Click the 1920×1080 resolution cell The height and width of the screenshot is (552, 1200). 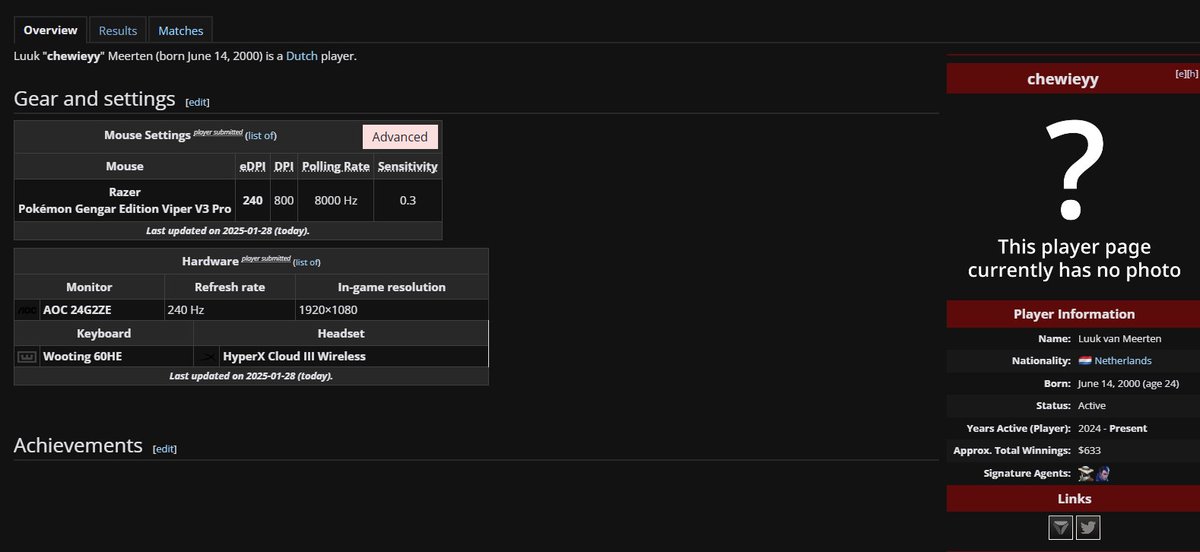click(392, 310)
